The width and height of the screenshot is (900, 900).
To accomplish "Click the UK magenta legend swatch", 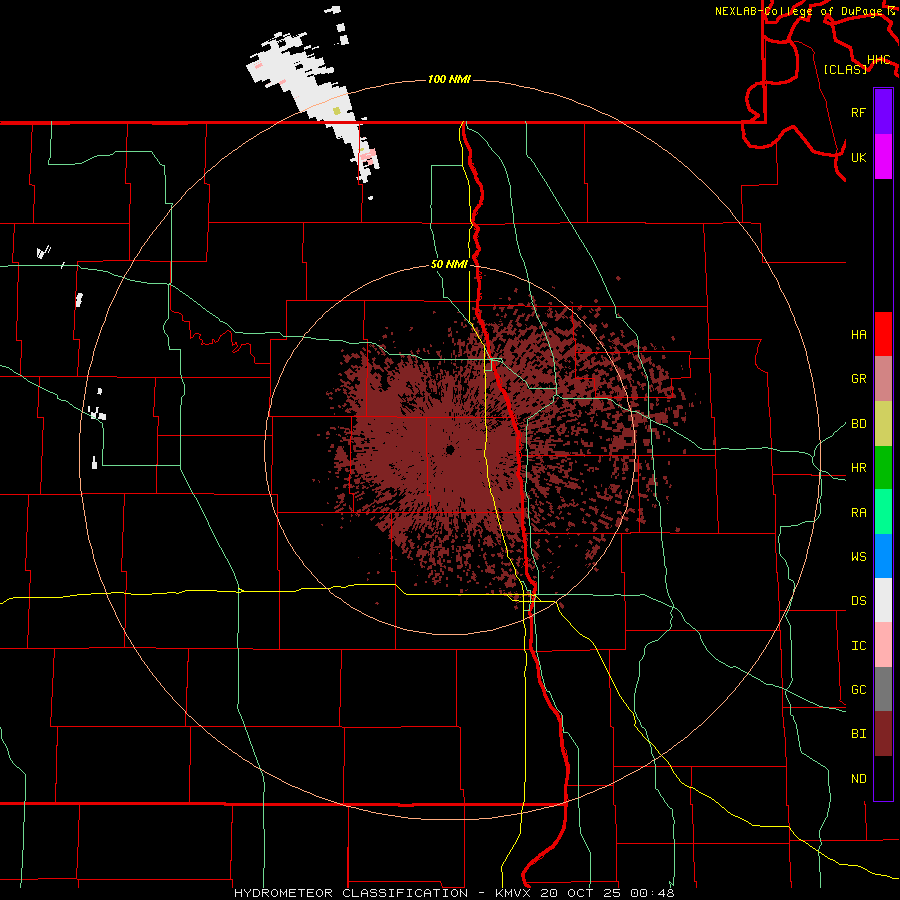I will (883, 157).
